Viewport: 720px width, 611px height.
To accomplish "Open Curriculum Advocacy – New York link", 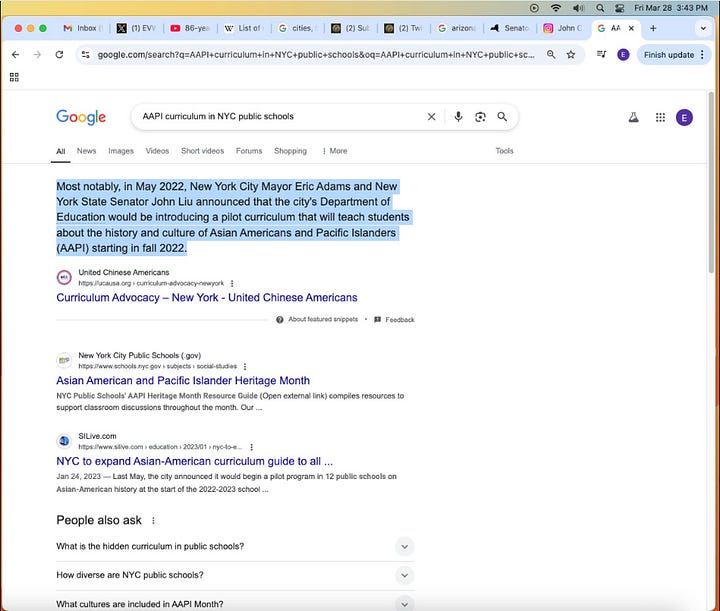I will 207,297.
